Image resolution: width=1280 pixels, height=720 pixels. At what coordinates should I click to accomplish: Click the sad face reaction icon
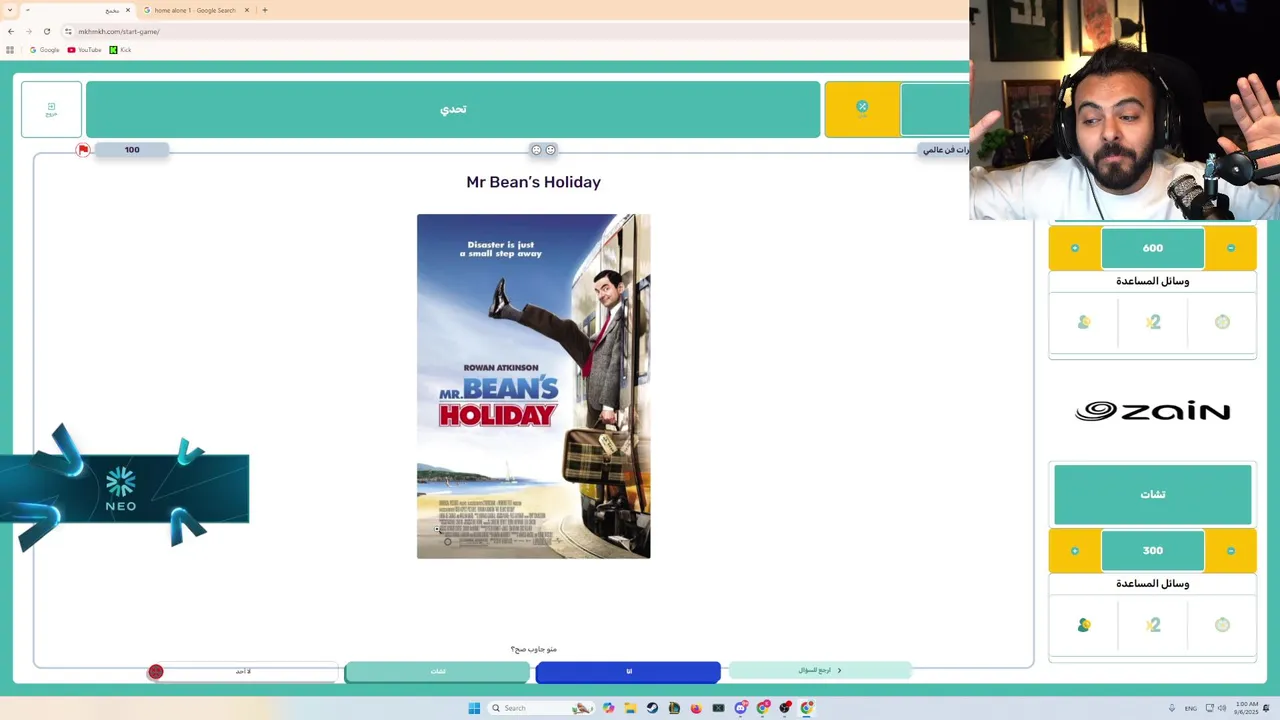tap(536, 150)
